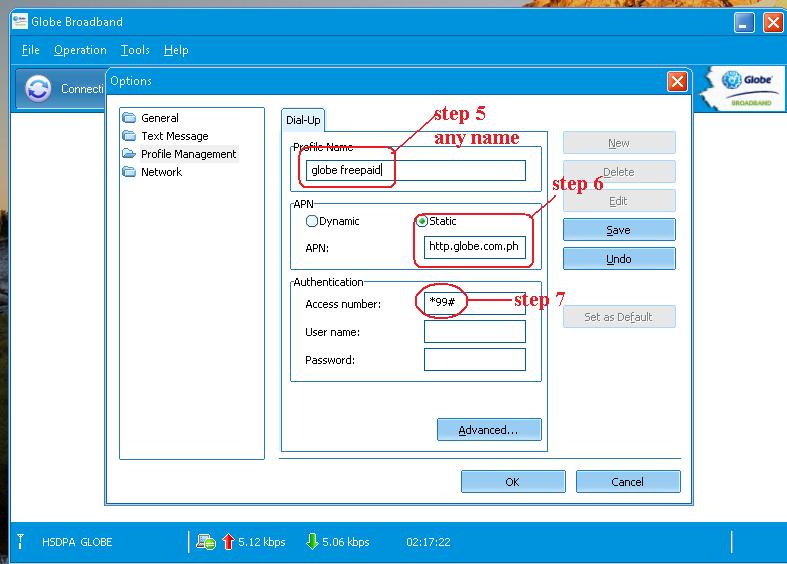Click the User name field
This screenshot has width=787, height=564.
(x=474, y=332)
